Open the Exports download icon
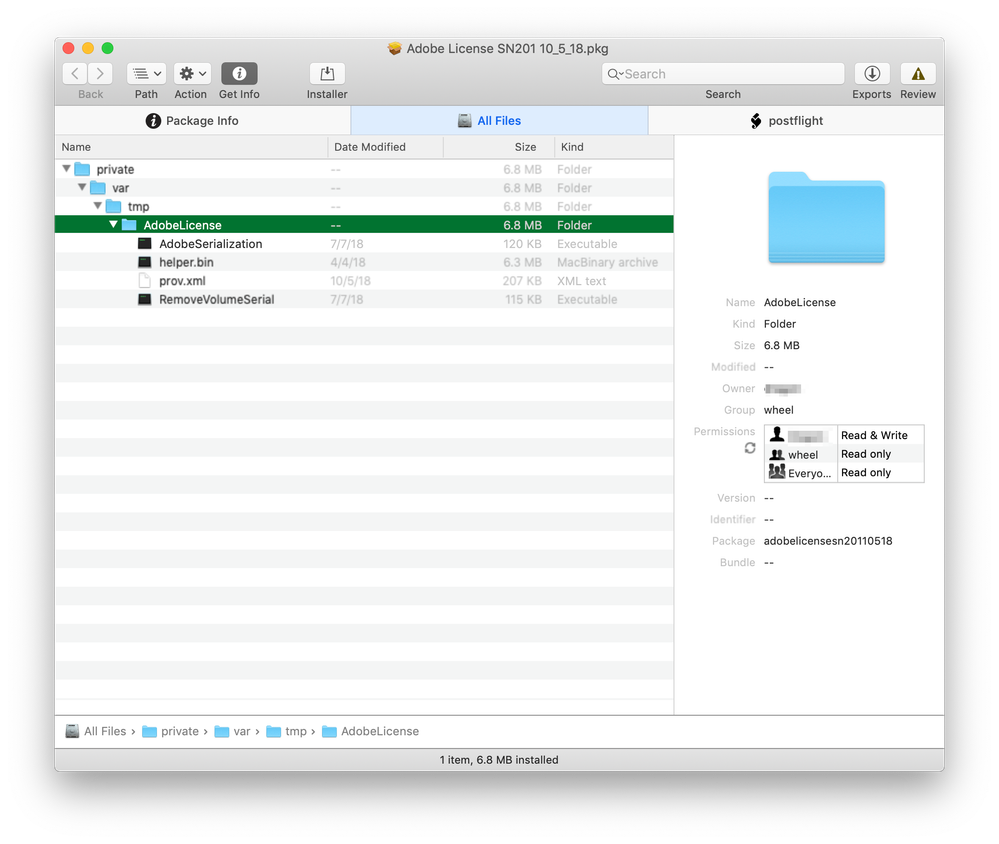The width and height of the screenshot is (999, 844). (x=872, y=74)
